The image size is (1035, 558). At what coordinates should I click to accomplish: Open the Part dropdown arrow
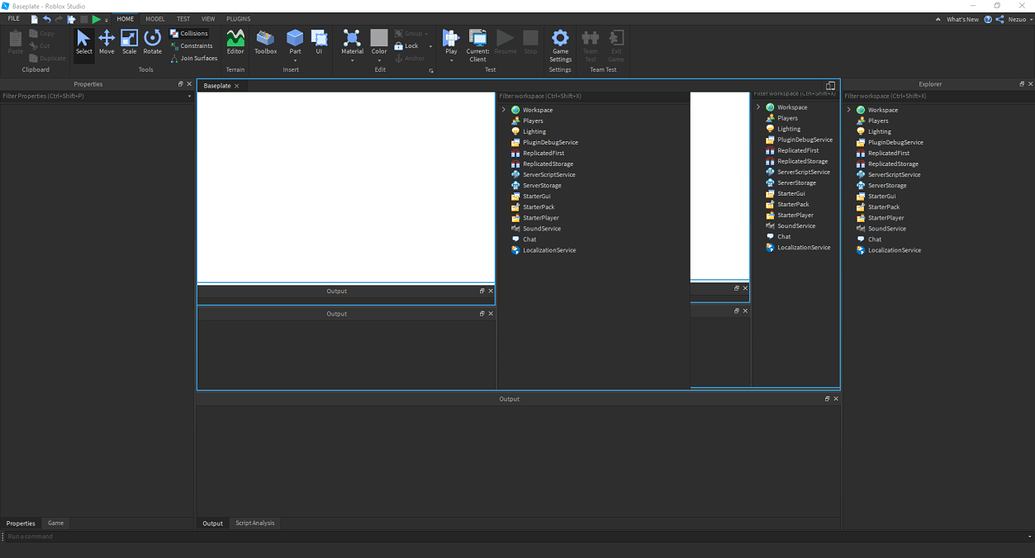[295, 60]
